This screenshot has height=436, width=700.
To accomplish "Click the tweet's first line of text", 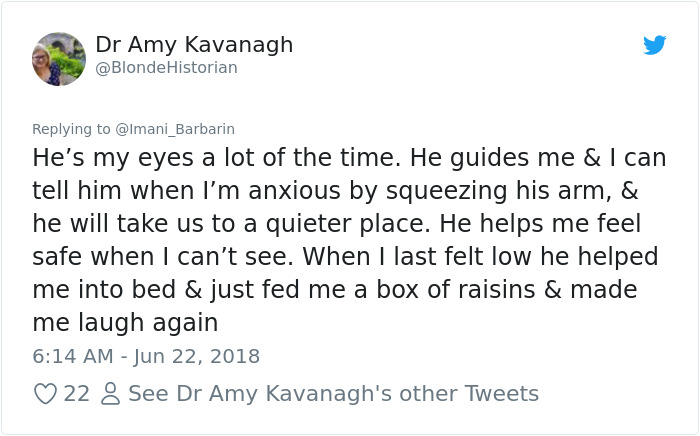I will [x=349, y=158].
